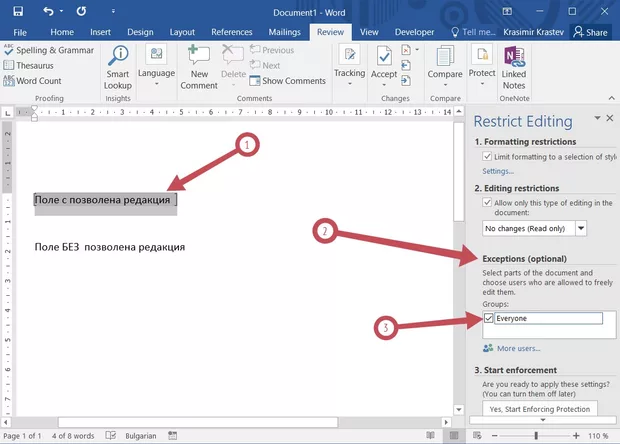Click the More users... link
The width and height of the screenshot is (620, 444).
518,348
